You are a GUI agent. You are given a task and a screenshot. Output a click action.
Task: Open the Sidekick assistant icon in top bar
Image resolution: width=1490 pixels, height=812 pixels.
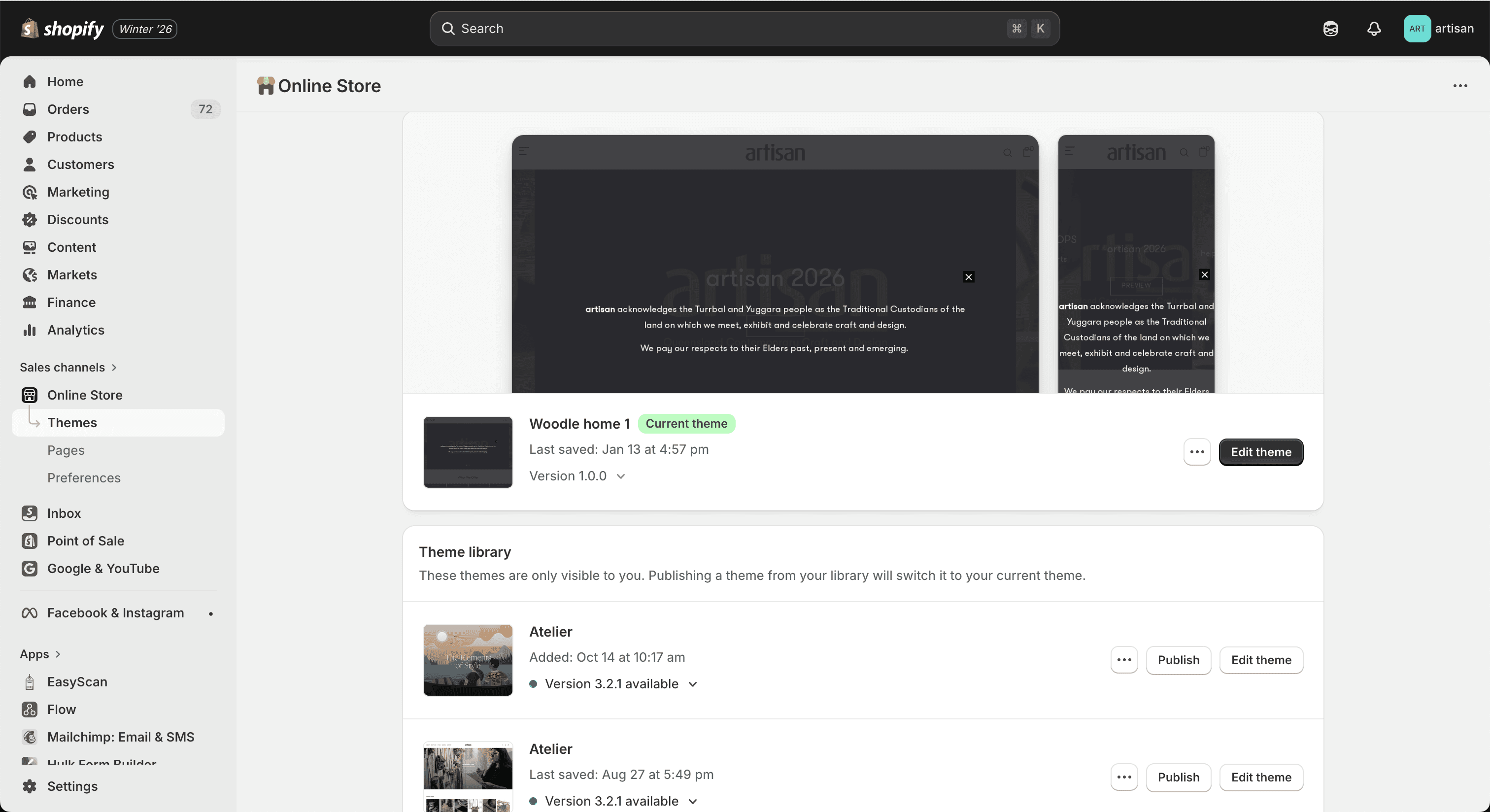point(1330,29)
